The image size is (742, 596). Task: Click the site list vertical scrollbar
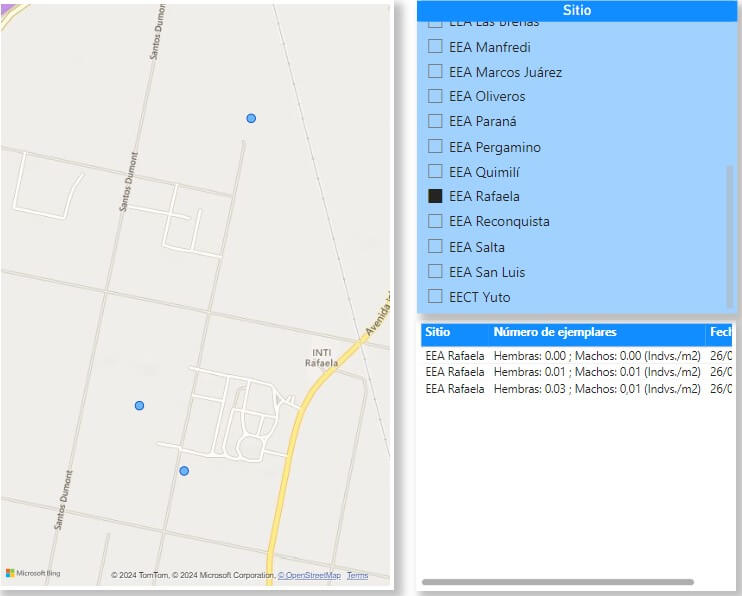pos(729,235)
